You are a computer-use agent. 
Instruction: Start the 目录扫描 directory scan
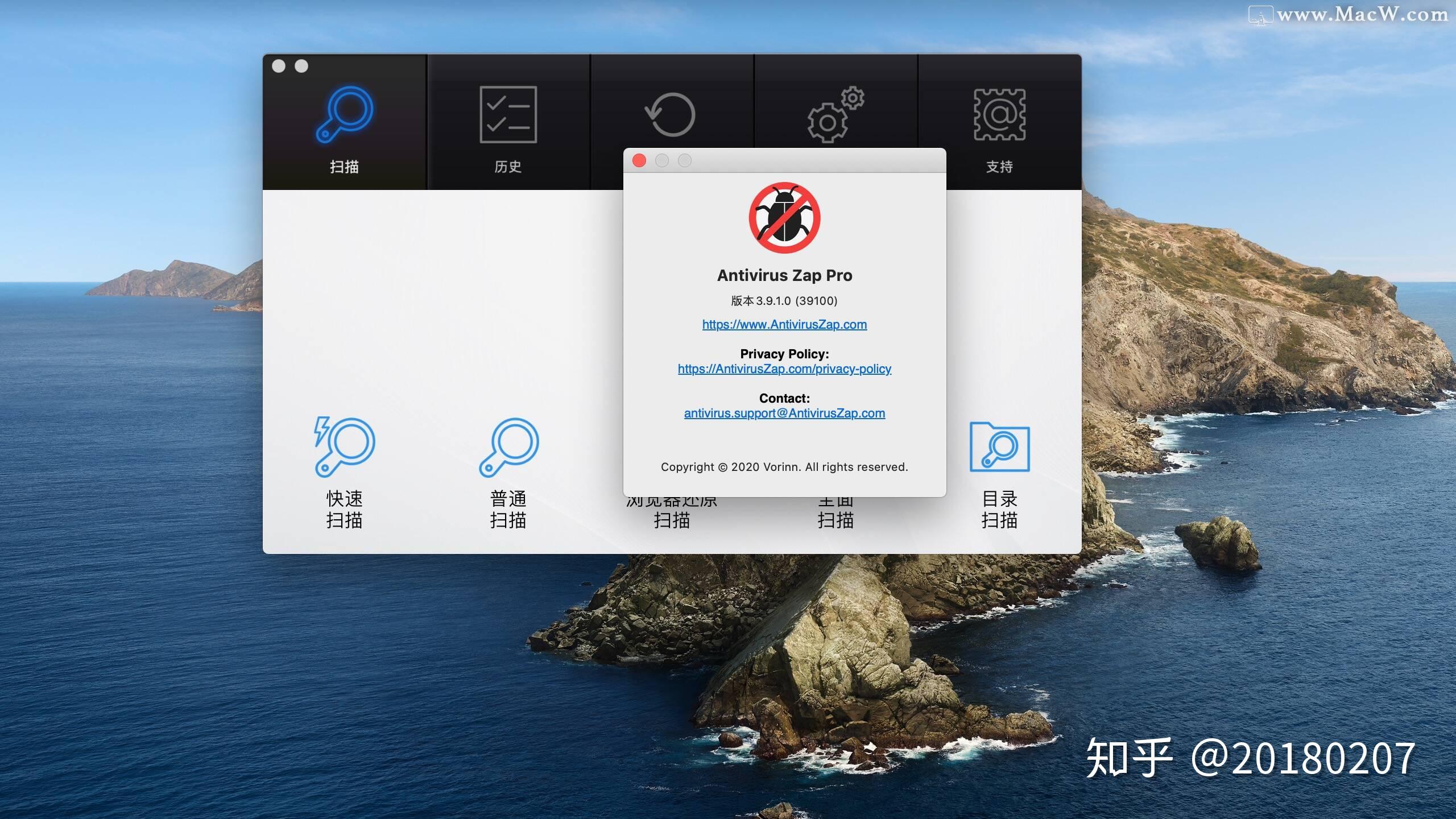(x=1000, y=475)
